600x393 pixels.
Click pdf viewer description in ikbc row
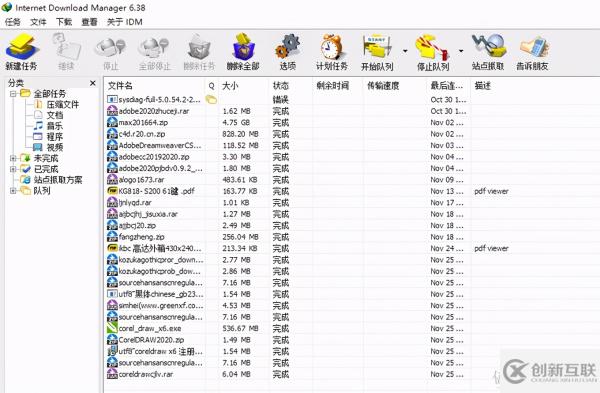(x=491, y=248)
